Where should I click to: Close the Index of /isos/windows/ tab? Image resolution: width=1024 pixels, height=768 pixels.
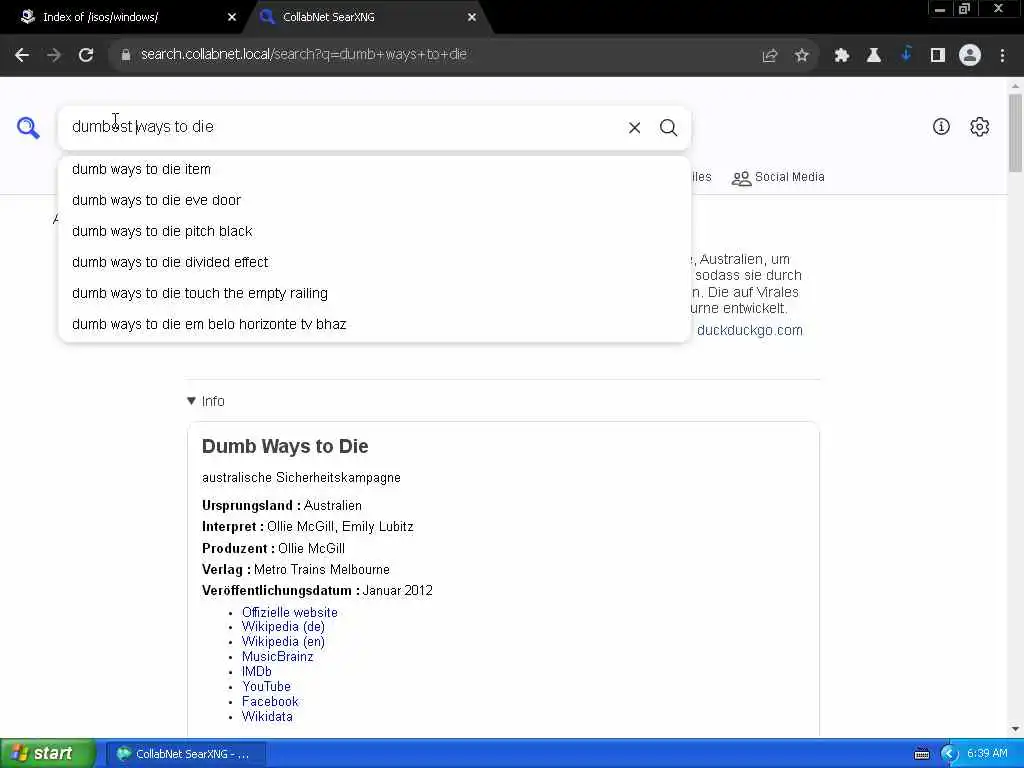tap(232, 17)
